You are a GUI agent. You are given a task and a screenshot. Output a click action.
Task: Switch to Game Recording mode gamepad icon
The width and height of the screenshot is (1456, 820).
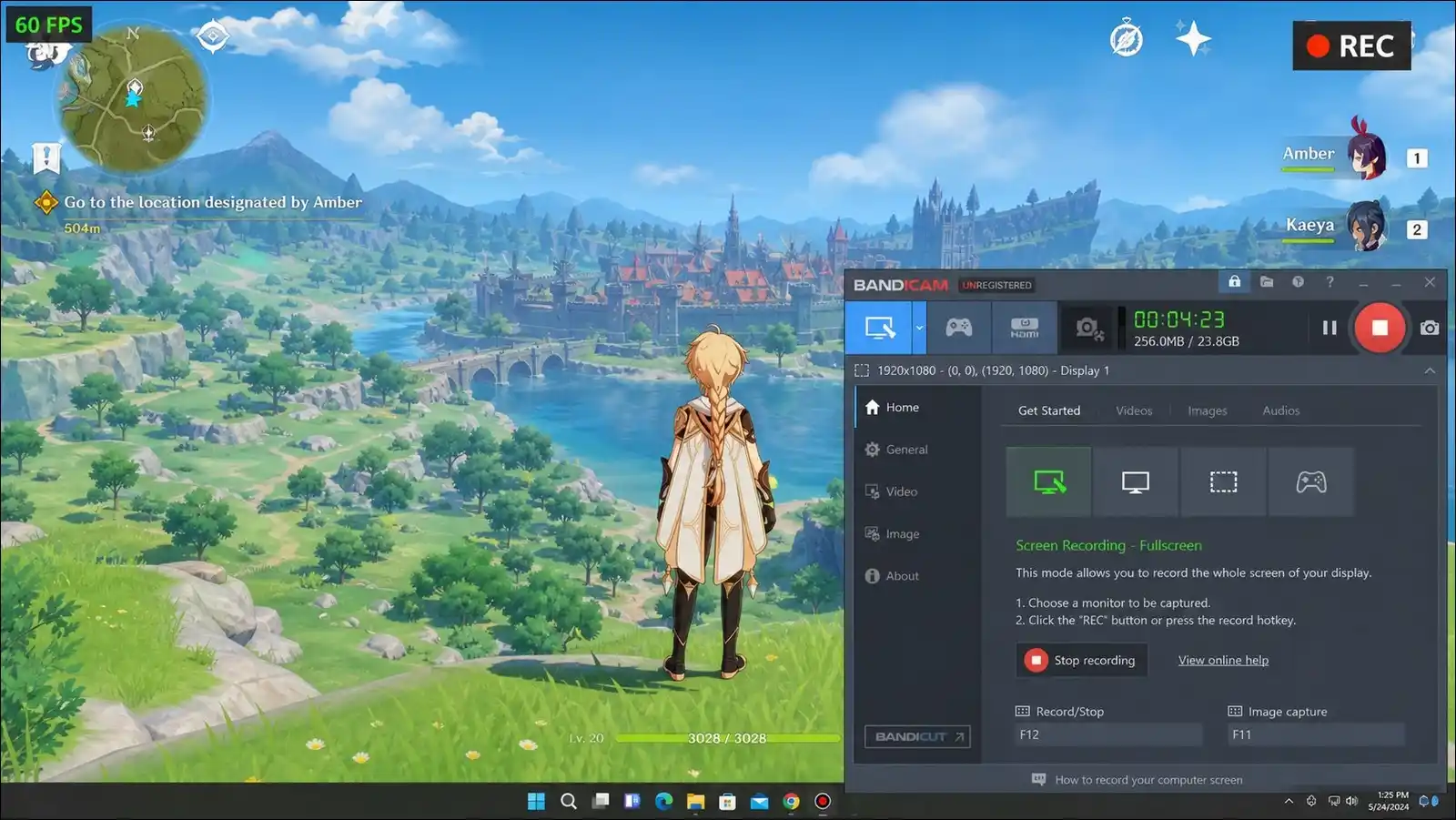point(958,328)
